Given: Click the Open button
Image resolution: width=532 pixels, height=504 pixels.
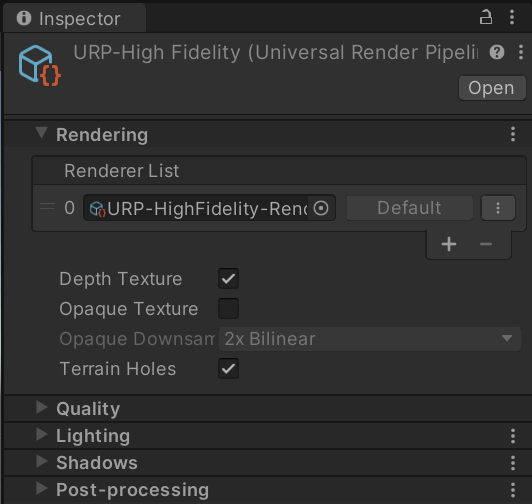Looking at the screenshot, I should coord(492,88).
